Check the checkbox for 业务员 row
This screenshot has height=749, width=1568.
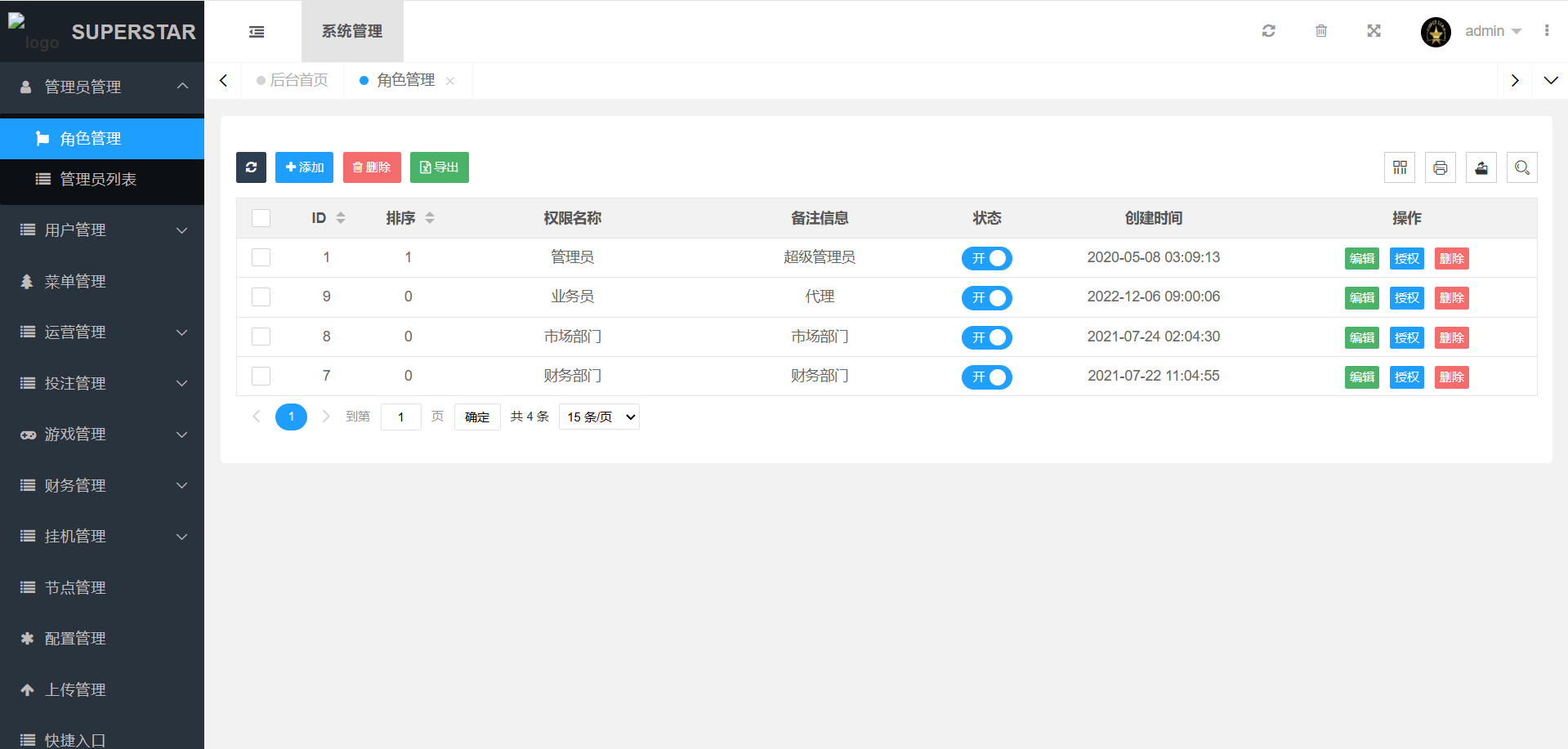coord(261,296)
